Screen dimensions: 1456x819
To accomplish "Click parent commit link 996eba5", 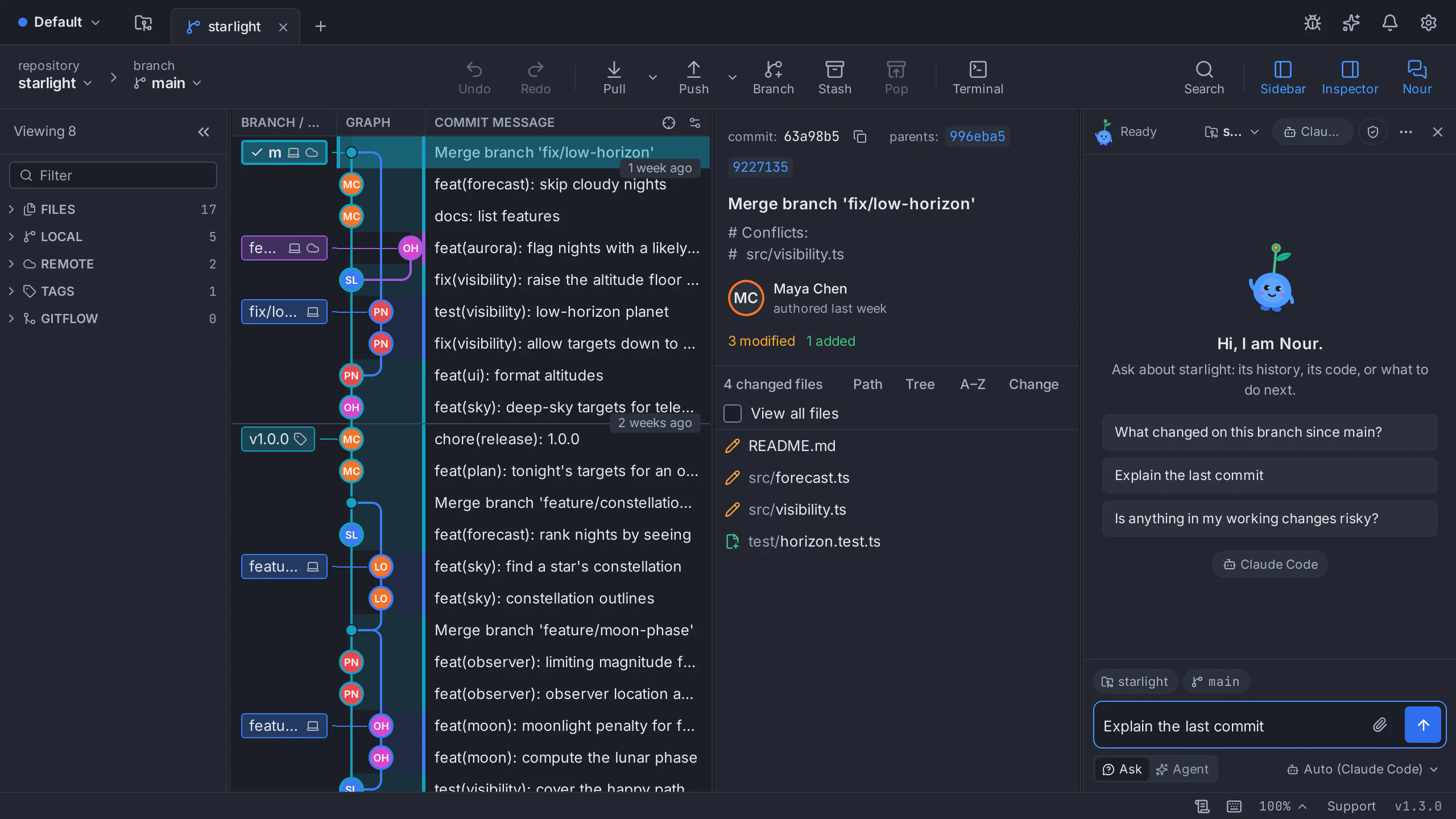I will click(x=977, y=136).
